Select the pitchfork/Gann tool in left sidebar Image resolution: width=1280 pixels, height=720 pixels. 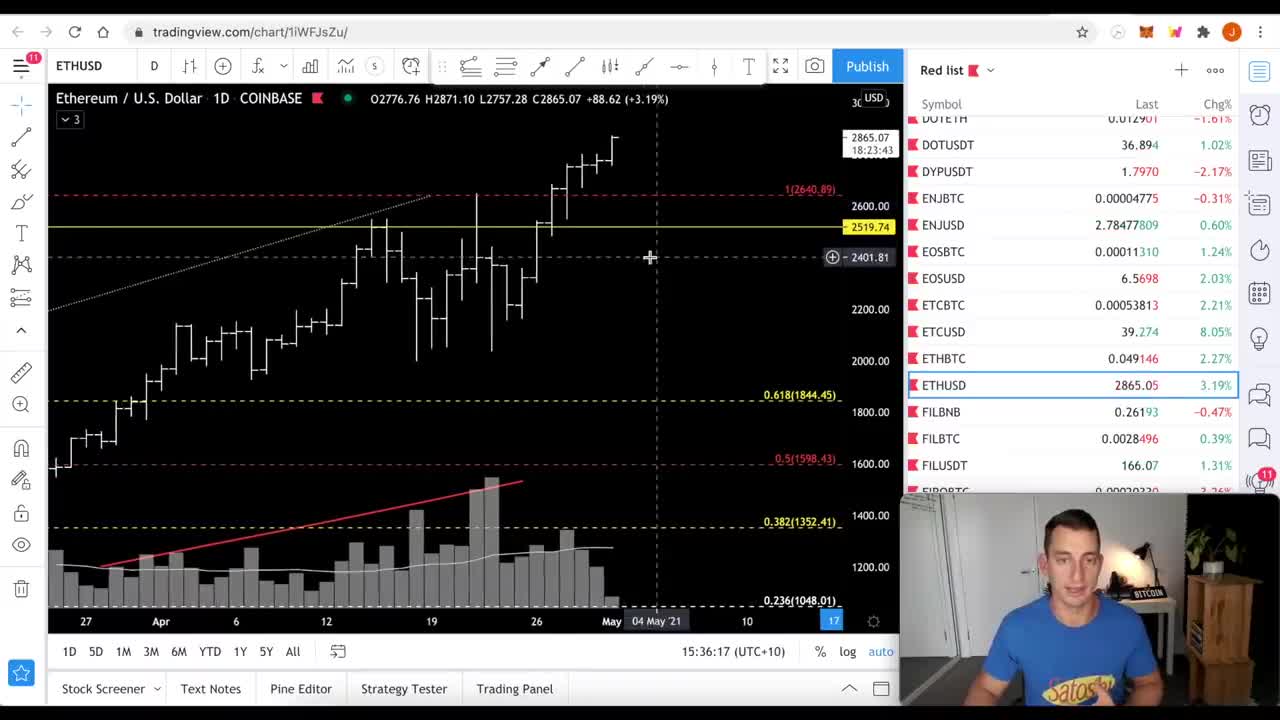point(21,170)
